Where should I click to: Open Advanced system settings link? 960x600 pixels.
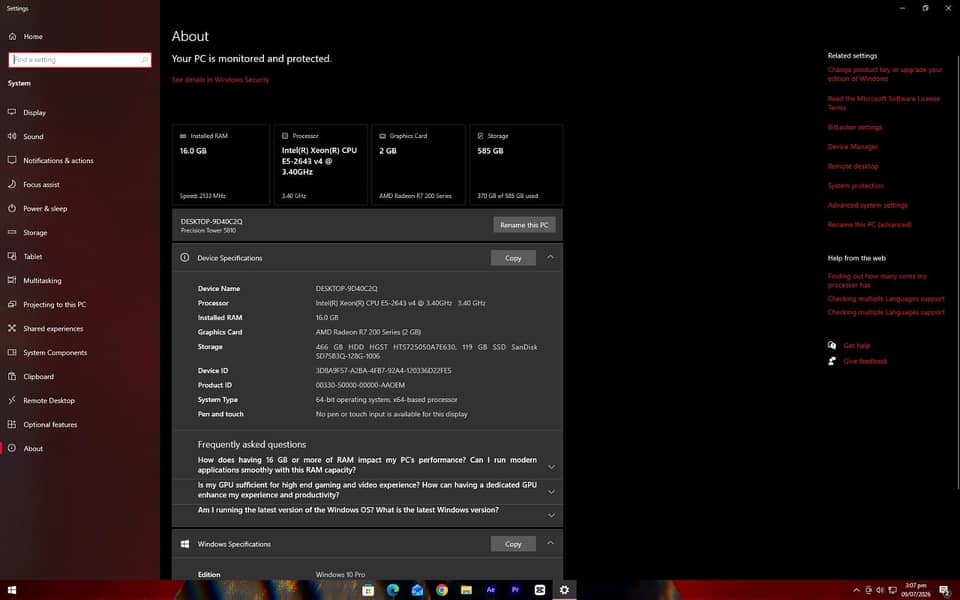pyautogui.click(x=868, y=205)
